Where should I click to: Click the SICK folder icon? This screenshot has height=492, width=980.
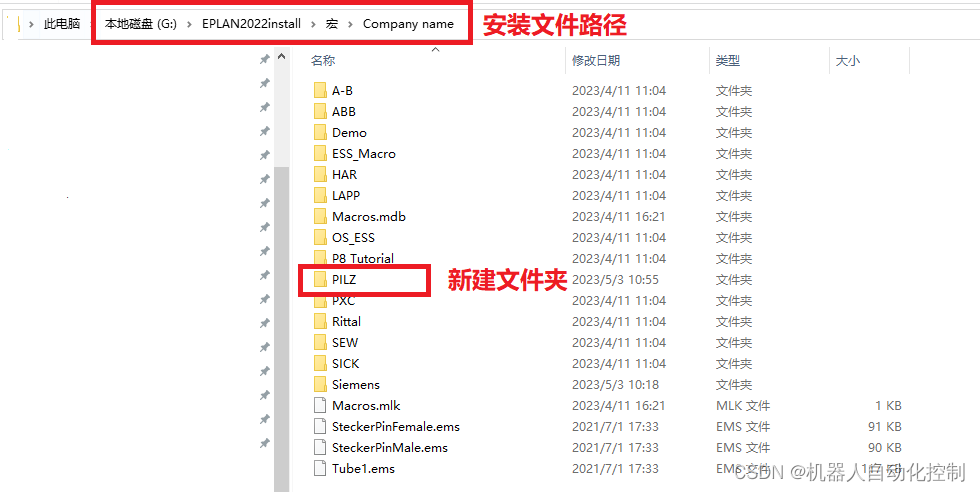point(320,363)
